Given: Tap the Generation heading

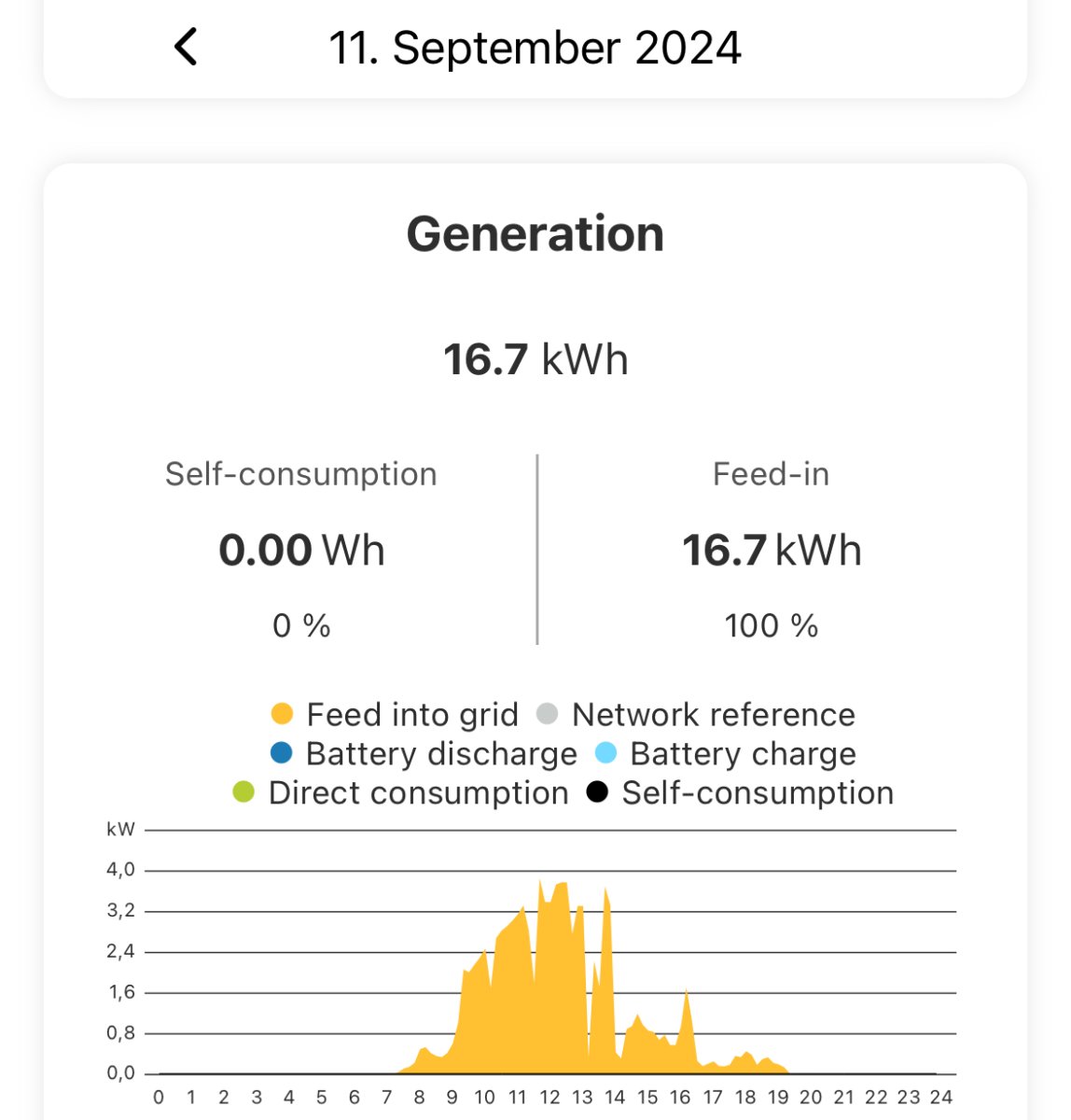Looking at the screenshot, I should (535, 233).
